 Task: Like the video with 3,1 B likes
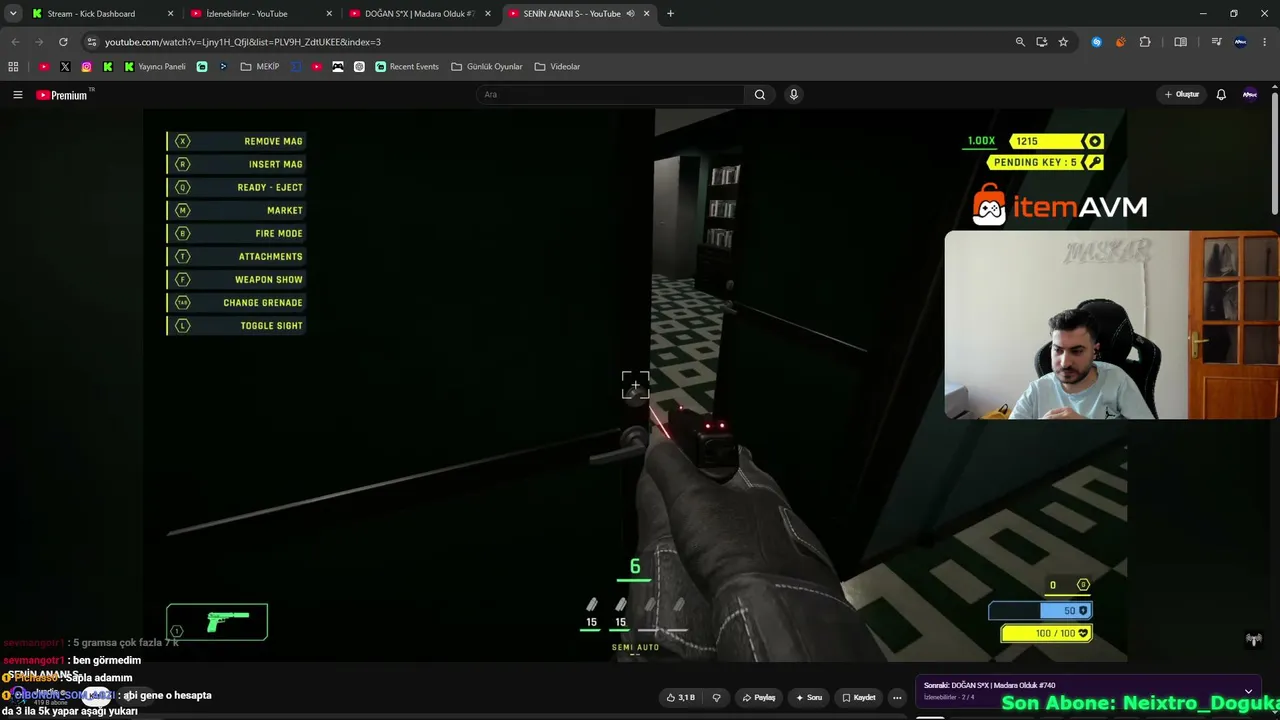pyautogui.click(x=681, y=698)
